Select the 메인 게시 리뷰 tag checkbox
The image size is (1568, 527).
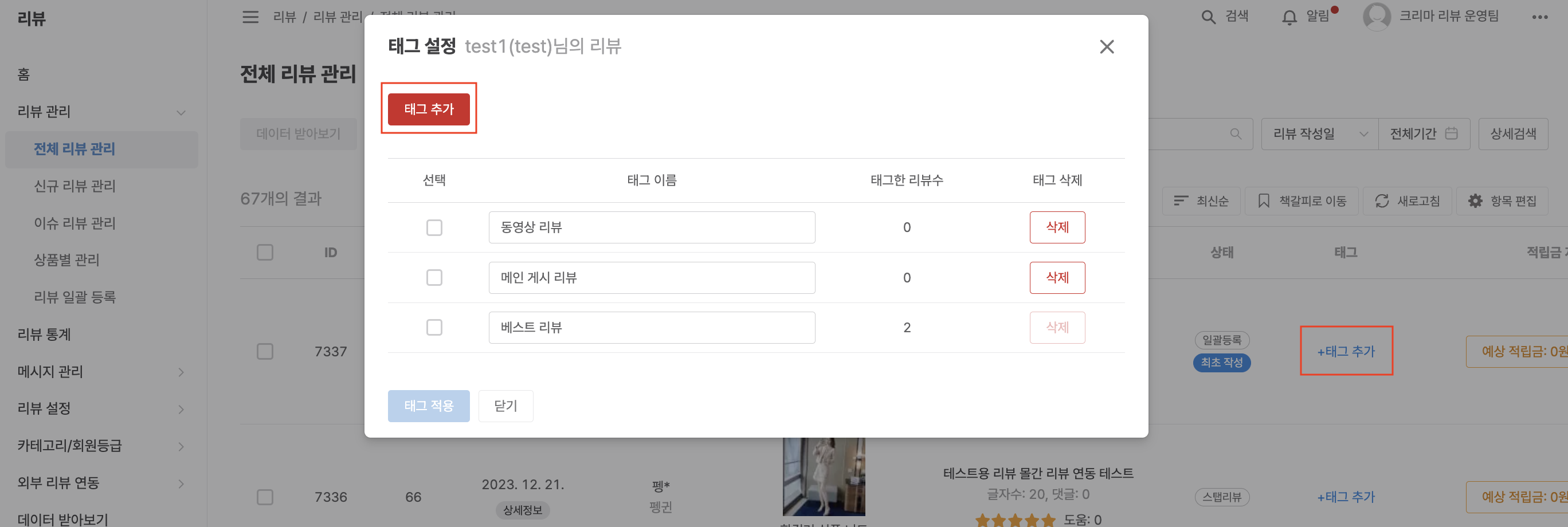[434, 277]
